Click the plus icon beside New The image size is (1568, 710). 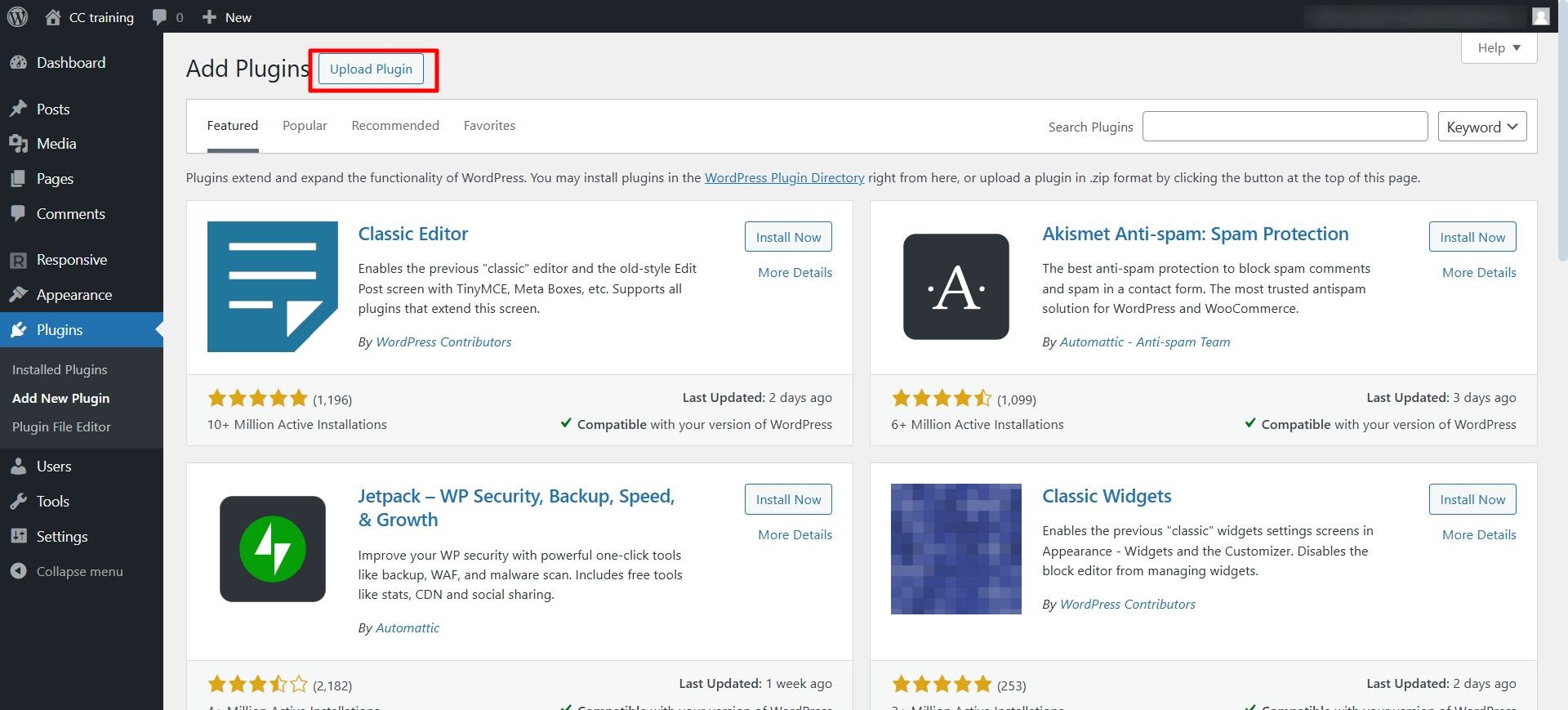209,17
